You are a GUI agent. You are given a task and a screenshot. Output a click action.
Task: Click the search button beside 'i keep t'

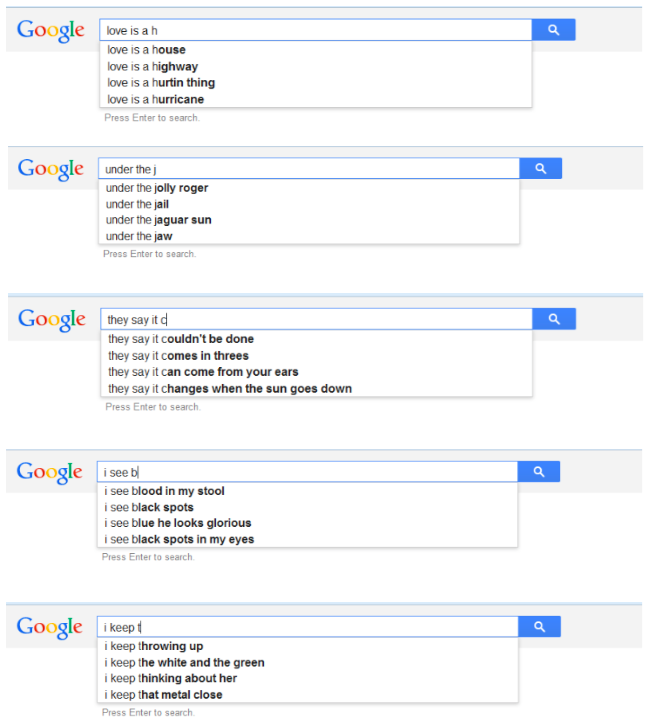coord(539,627)
